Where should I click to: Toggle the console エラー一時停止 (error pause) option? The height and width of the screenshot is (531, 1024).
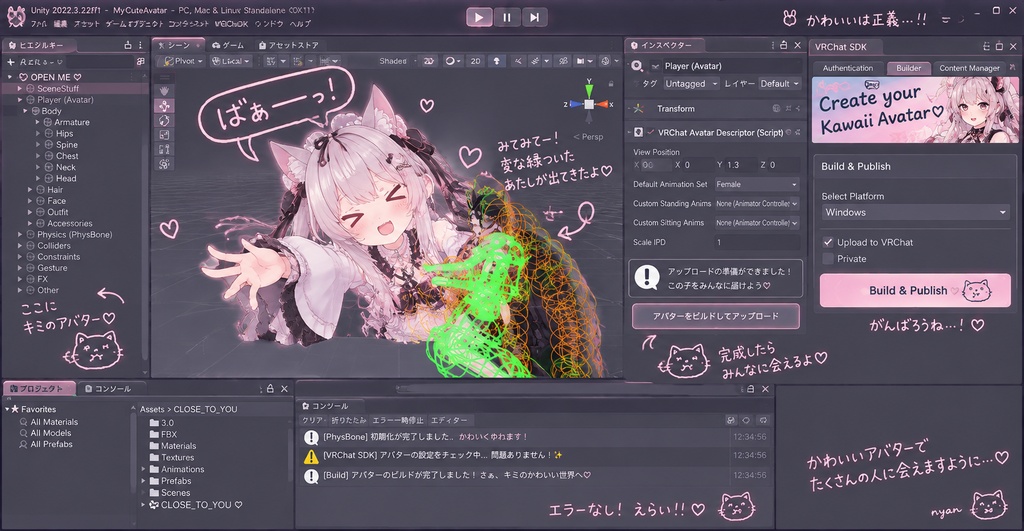point(398,420)
